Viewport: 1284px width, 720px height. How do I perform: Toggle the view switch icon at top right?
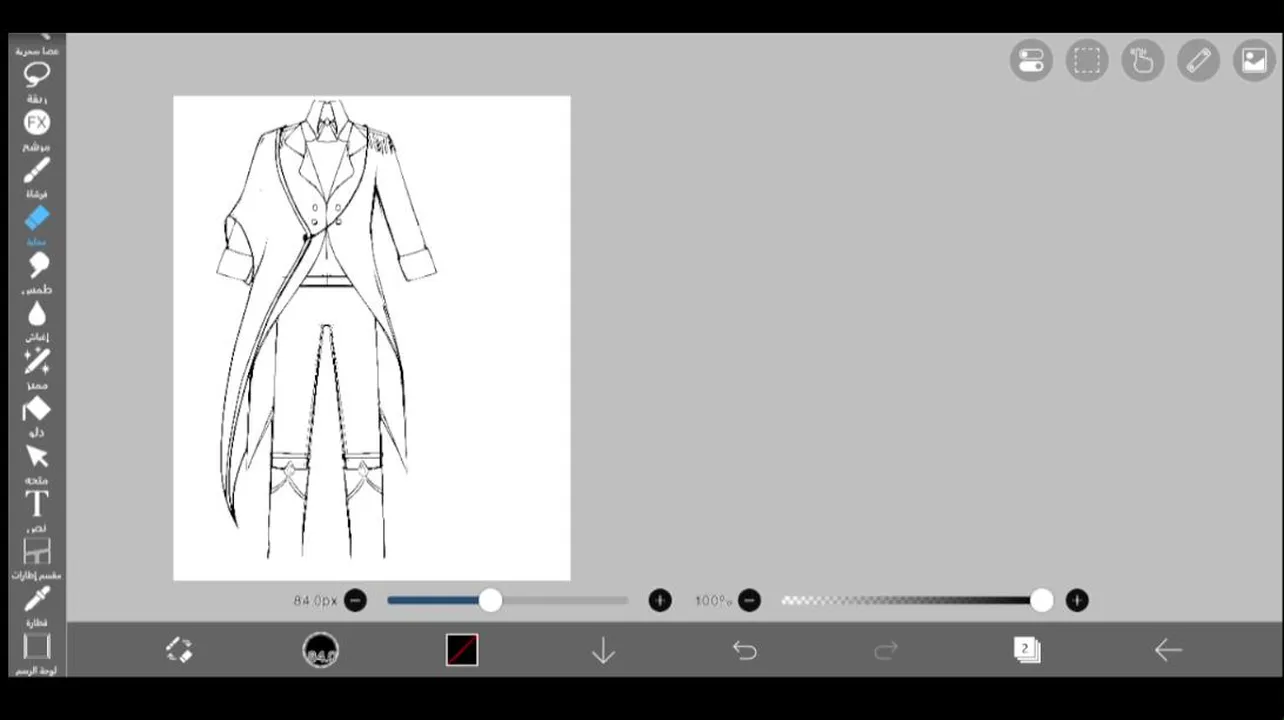[1031, 61]
